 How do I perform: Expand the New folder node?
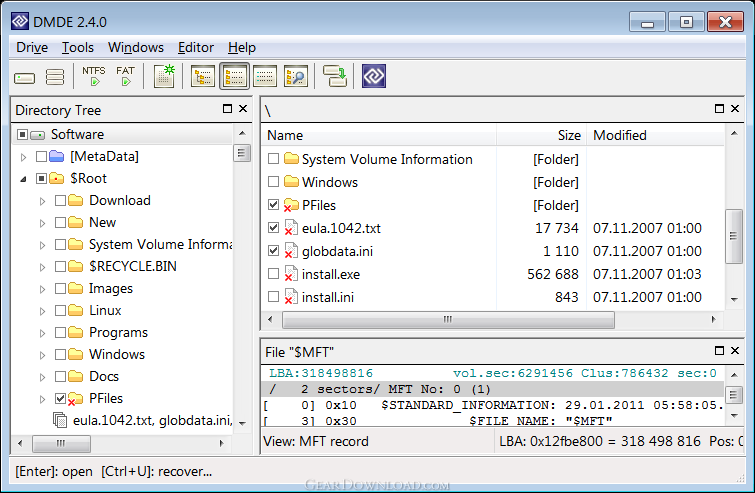(x=42, y=223)
